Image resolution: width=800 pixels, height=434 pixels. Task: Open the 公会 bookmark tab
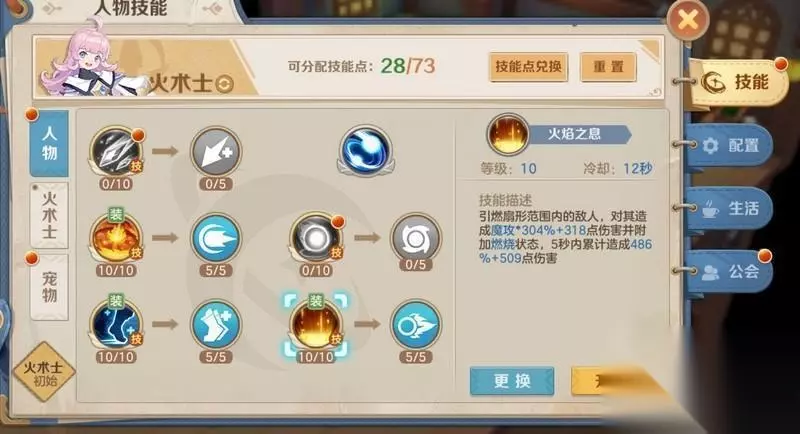(730, 272)
